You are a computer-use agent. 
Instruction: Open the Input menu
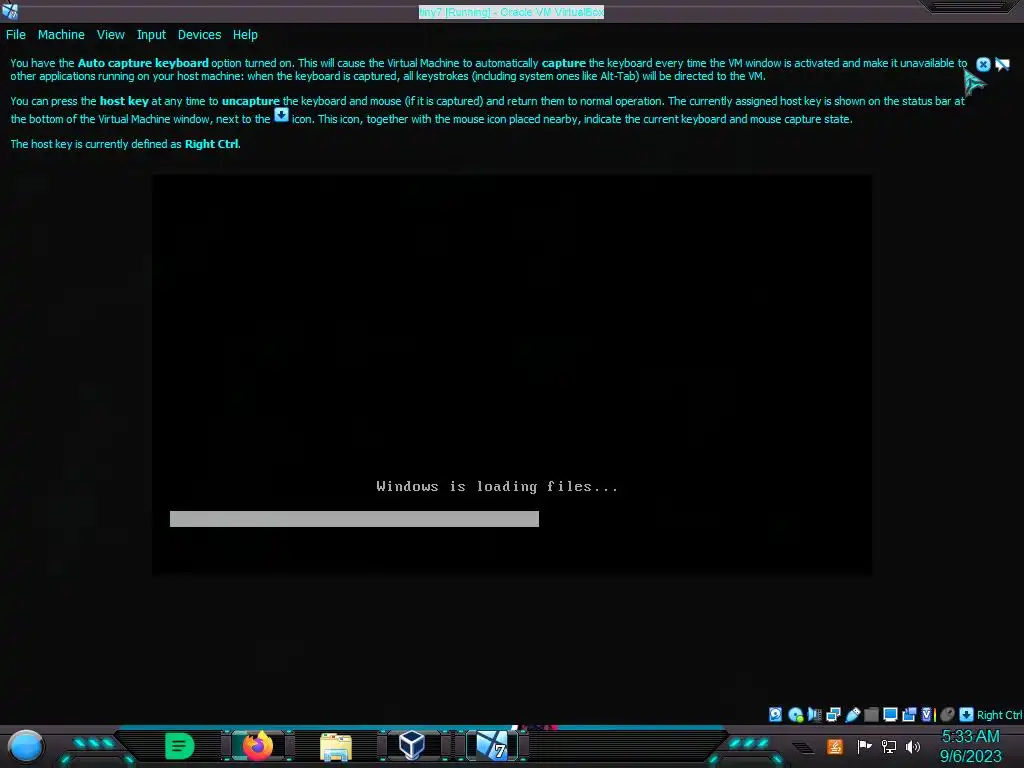[x=151, y=35]
